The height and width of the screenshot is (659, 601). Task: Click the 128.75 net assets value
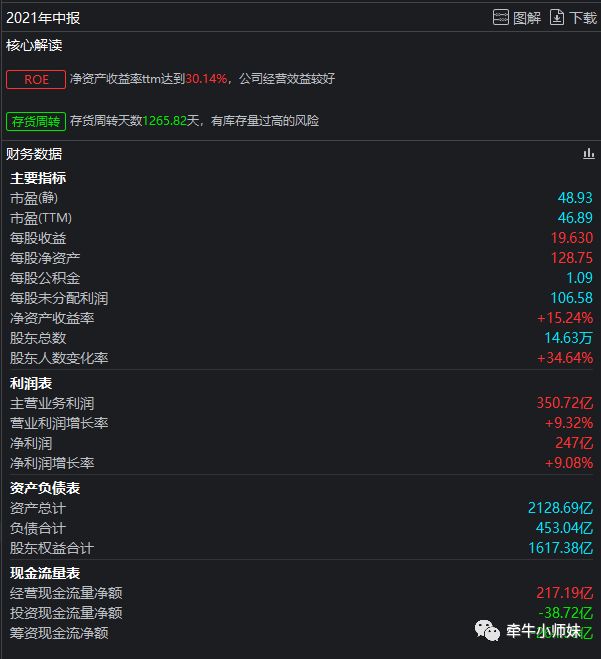point(572,258)
